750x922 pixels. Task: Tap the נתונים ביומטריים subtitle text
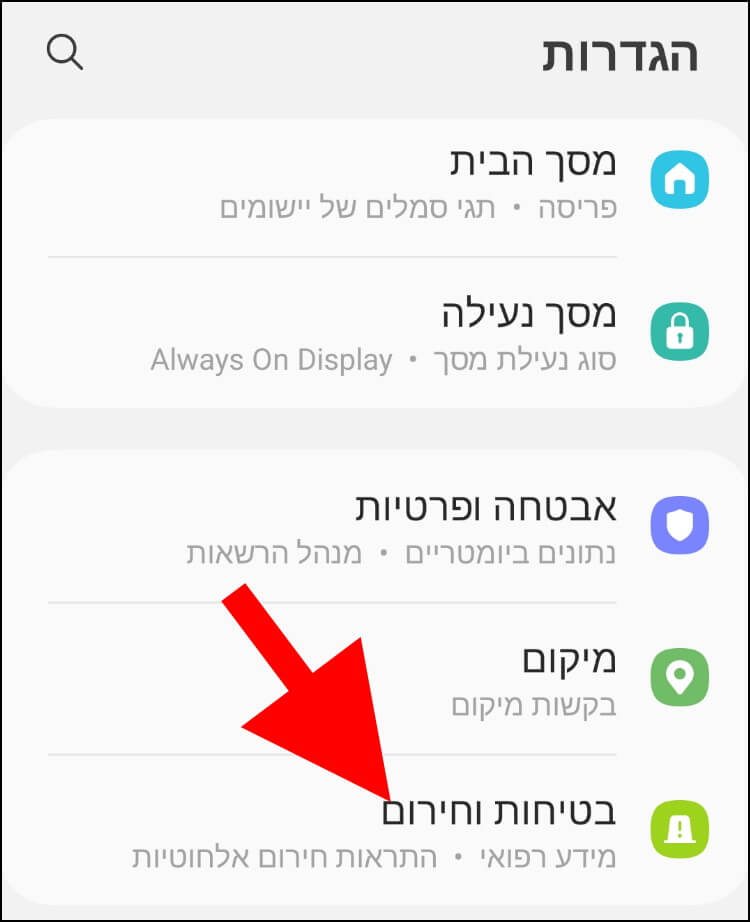511,554
